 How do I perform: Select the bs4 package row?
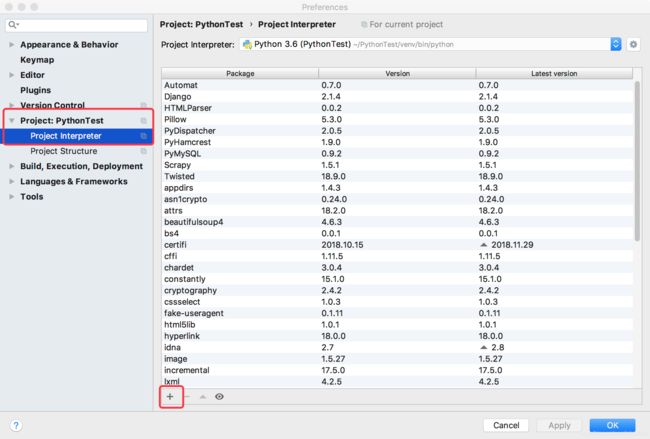point(397,233)
